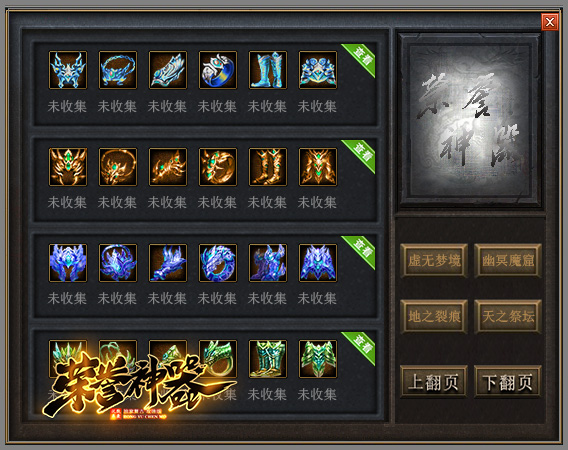The image size is (568, 450).
Task: Pick the purple crystal ring icon
Action: click(218, 263)
